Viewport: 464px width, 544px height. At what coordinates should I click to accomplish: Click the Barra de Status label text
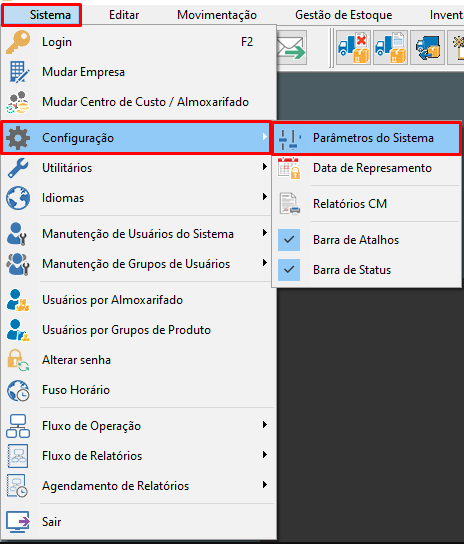click(x=352, y=270)
